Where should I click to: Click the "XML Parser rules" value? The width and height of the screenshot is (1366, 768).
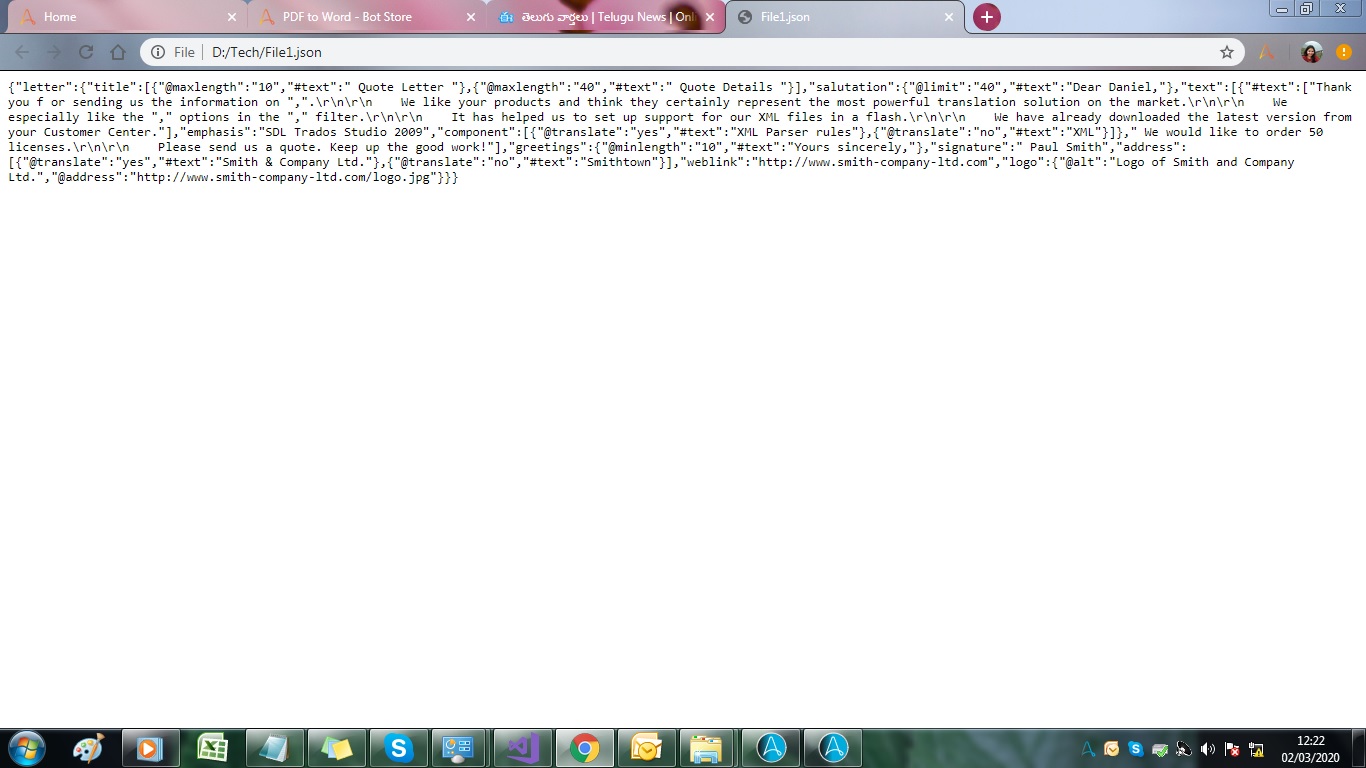click(x=794, y=132)
